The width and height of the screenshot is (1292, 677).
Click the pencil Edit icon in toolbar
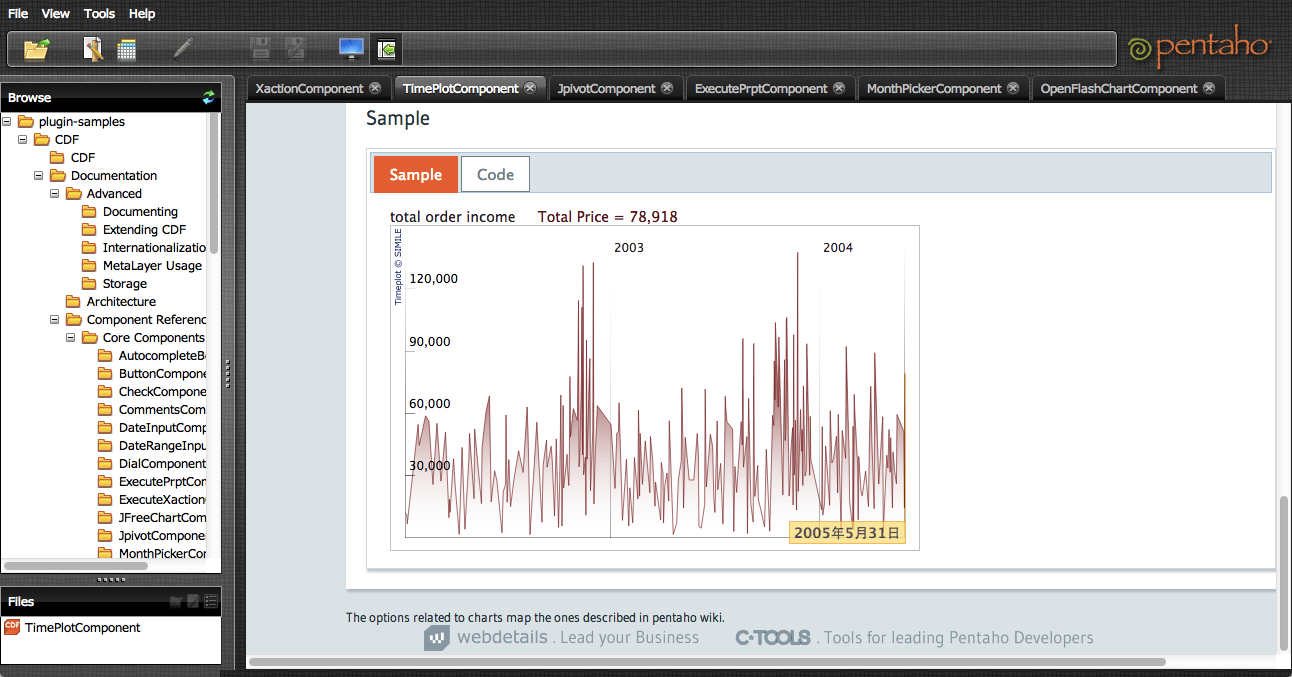(183, 48)
